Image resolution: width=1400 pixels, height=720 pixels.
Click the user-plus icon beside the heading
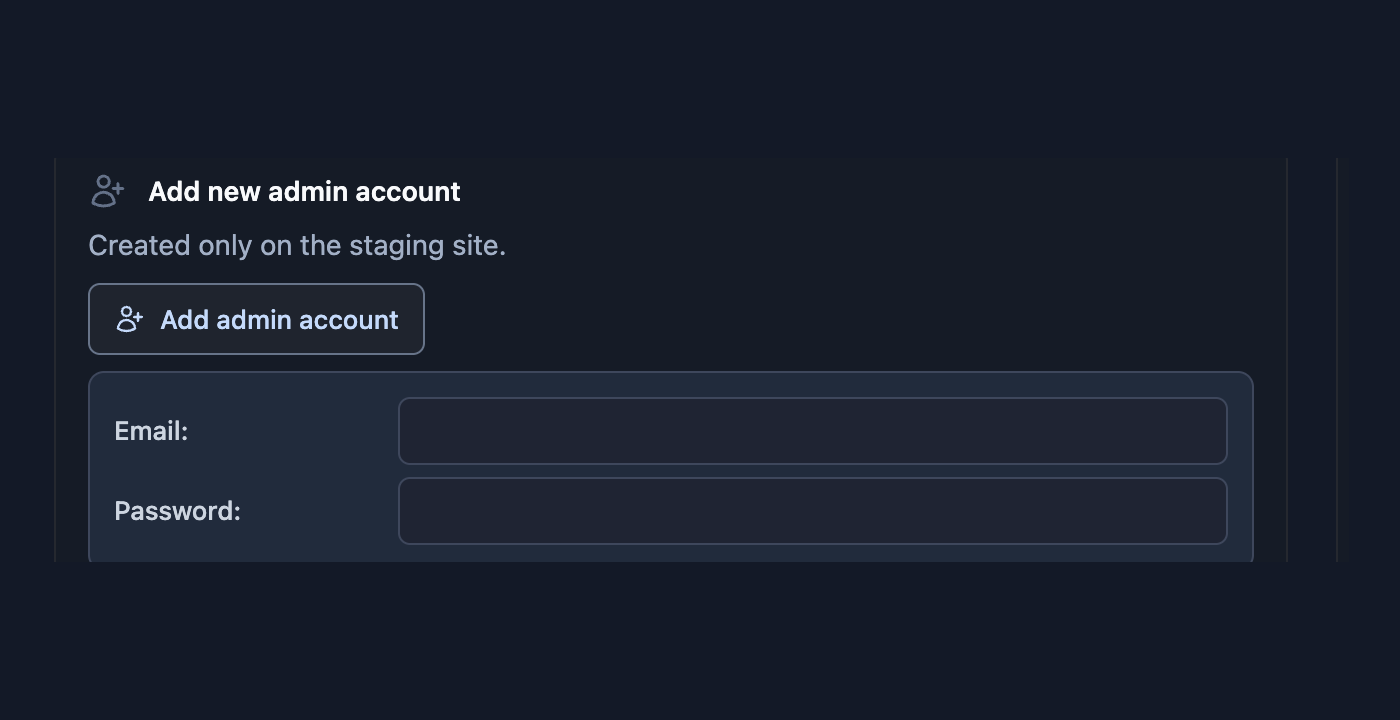[x=107, y=191]
